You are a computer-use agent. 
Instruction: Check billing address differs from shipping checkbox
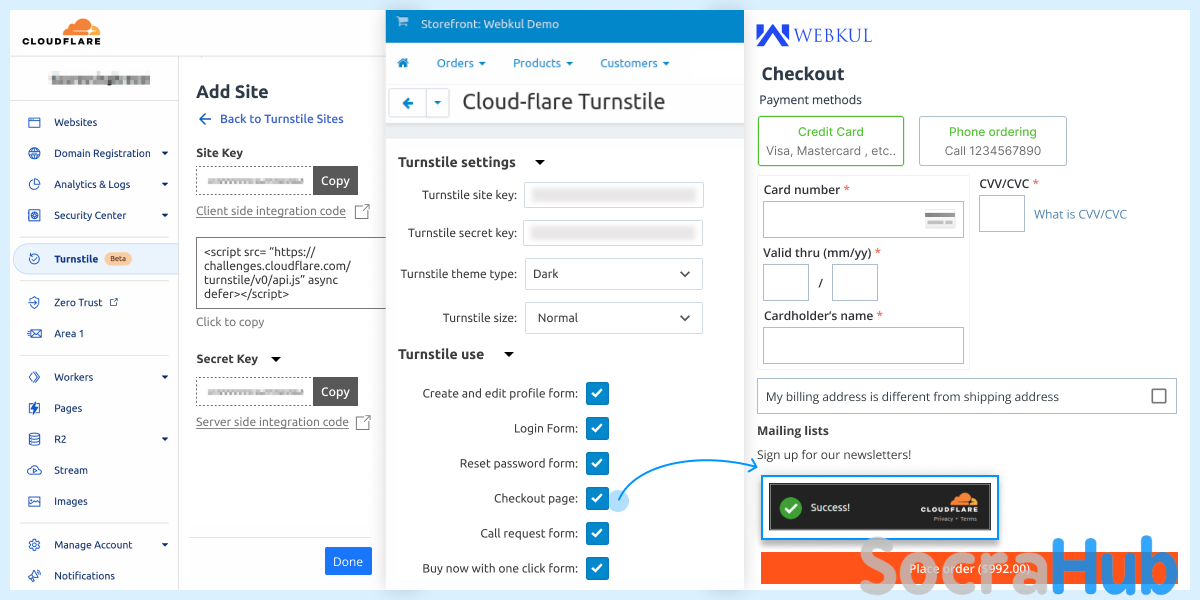click(1158, 396)
